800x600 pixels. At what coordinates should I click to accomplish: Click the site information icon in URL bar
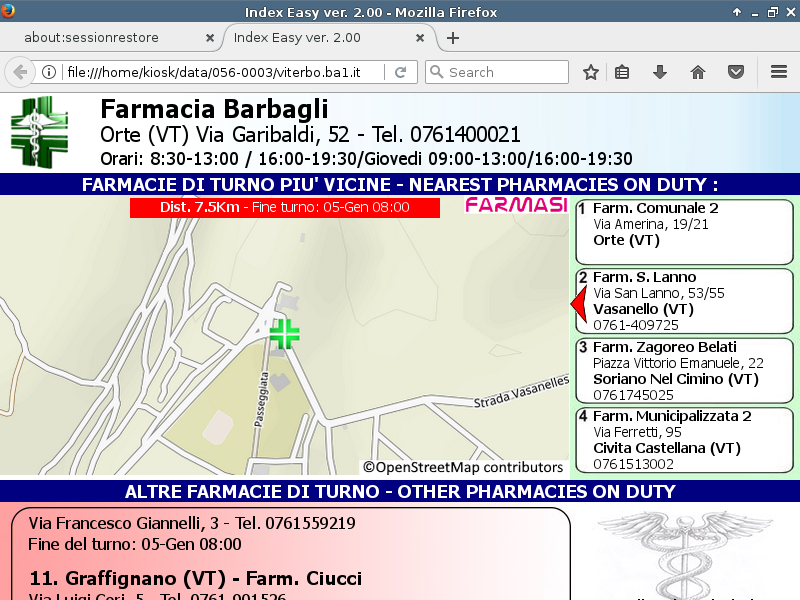[x=48, y=72]
